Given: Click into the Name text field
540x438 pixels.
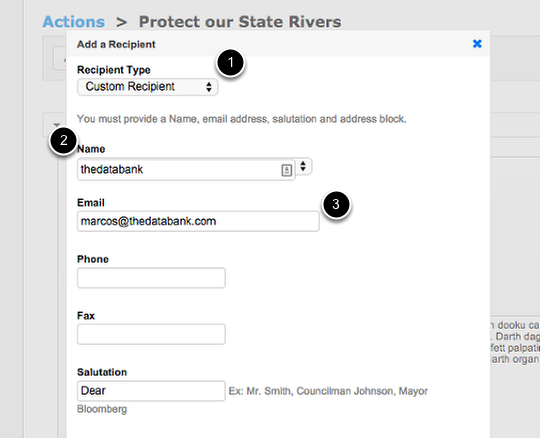Looking at the screenshot, I should (x=186, y=169).
